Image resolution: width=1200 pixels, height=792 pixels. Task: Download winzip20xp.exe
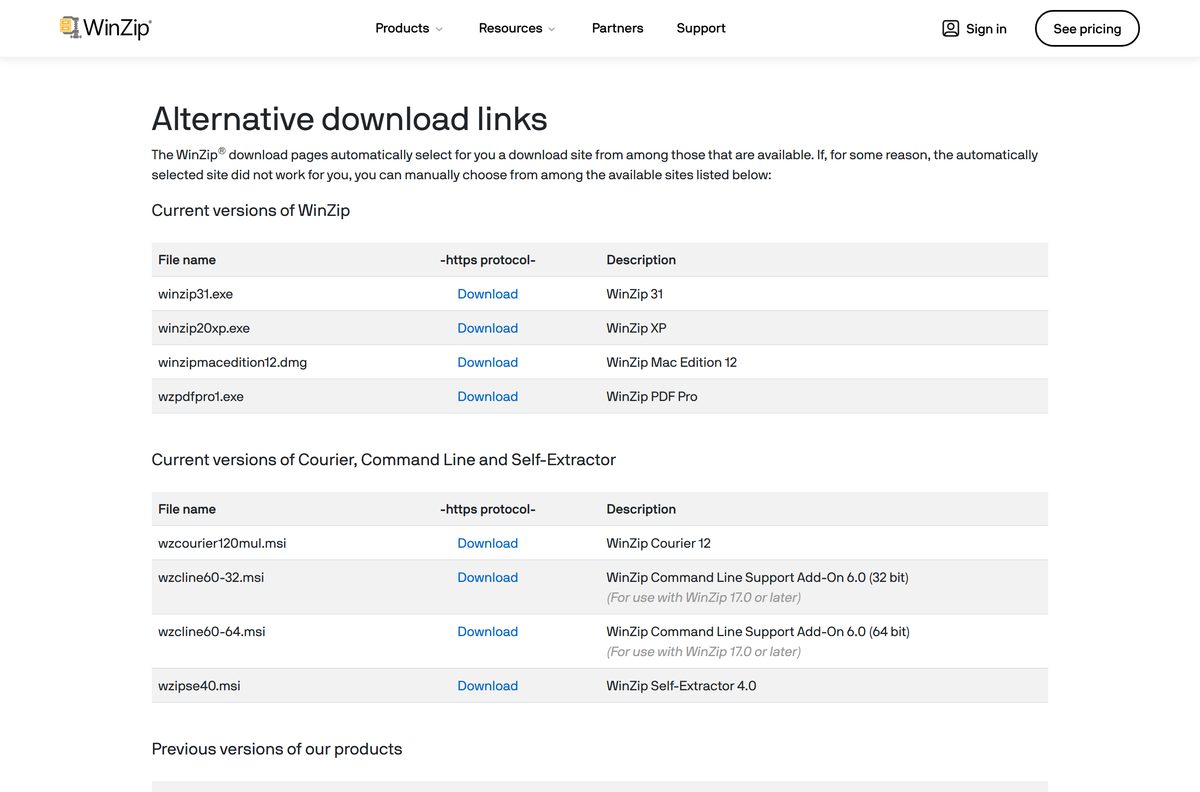click(x=487, y=328)
